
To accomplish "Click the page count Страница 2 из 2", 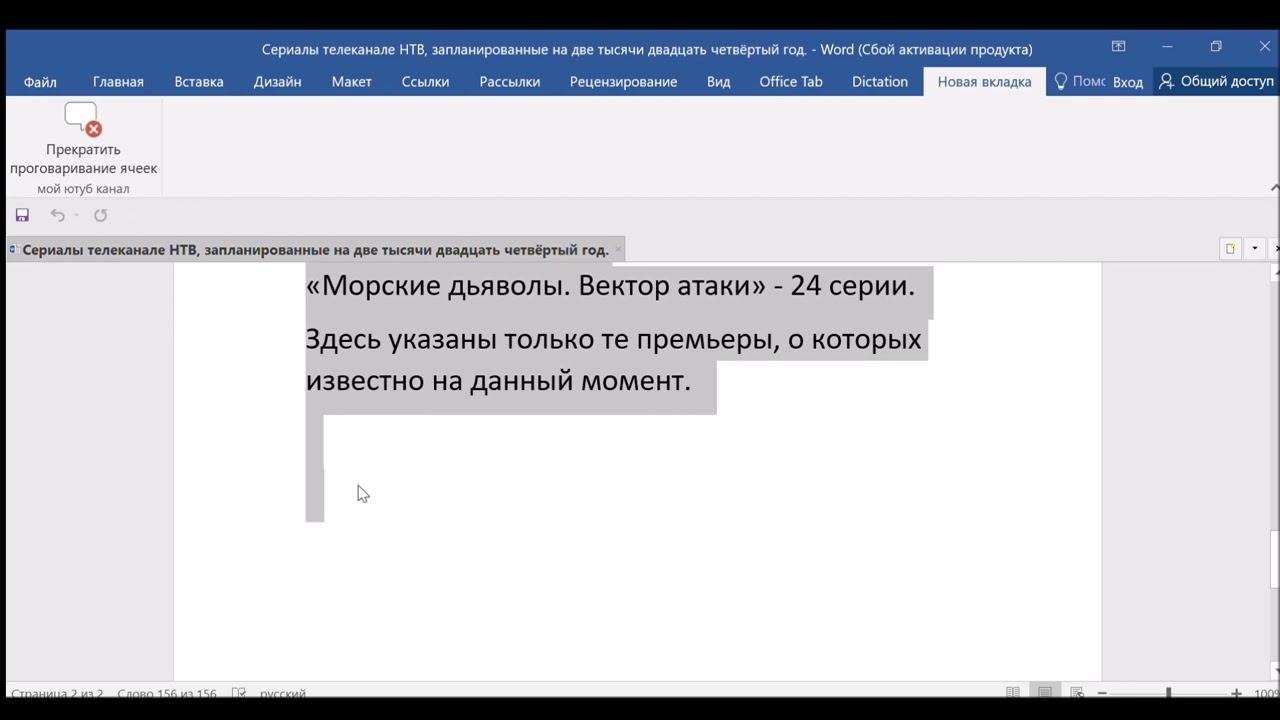I will coord(57,693).
